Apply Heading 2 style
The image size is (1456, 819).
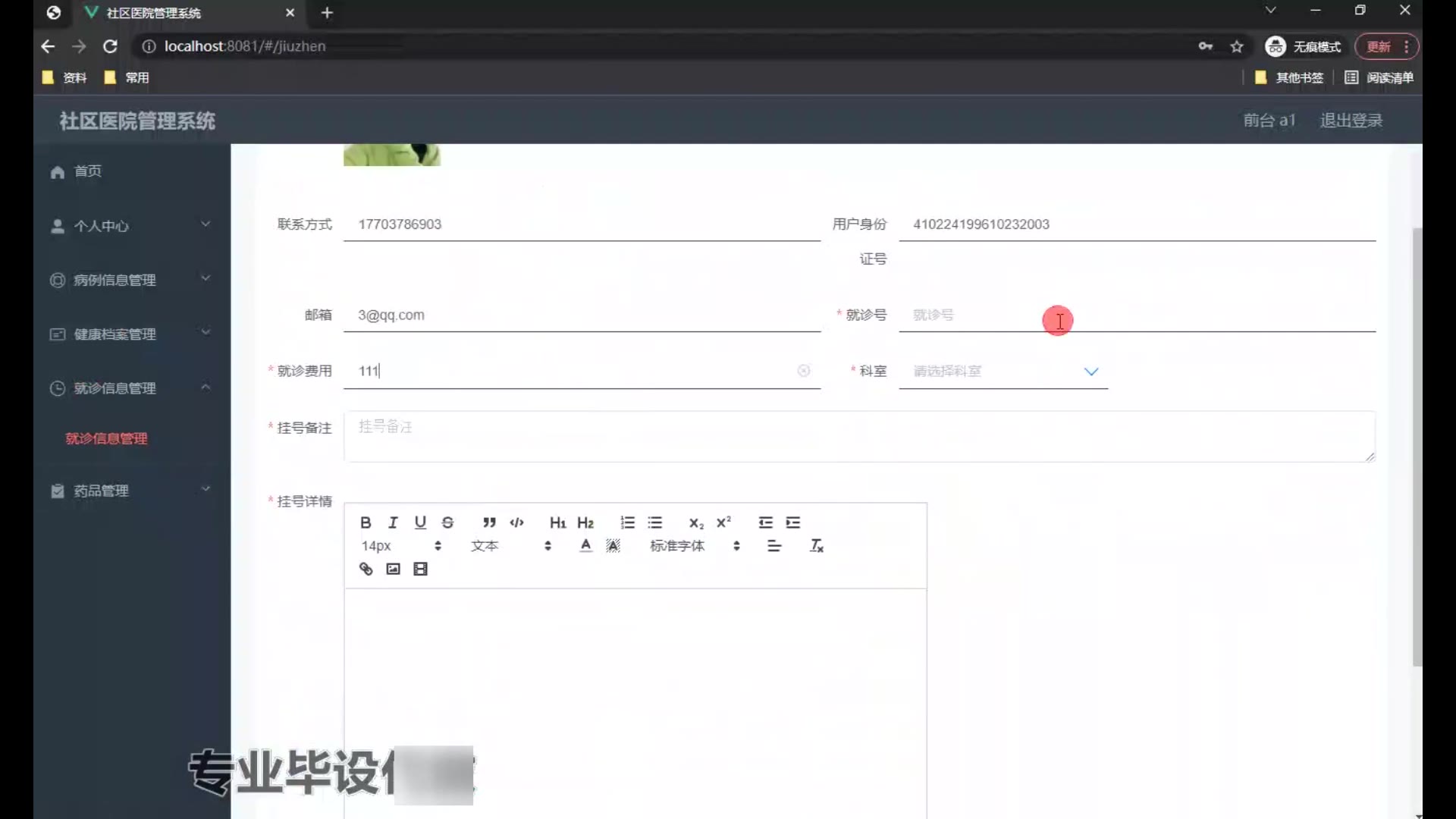pyautogui.click(x=585, y=522)
